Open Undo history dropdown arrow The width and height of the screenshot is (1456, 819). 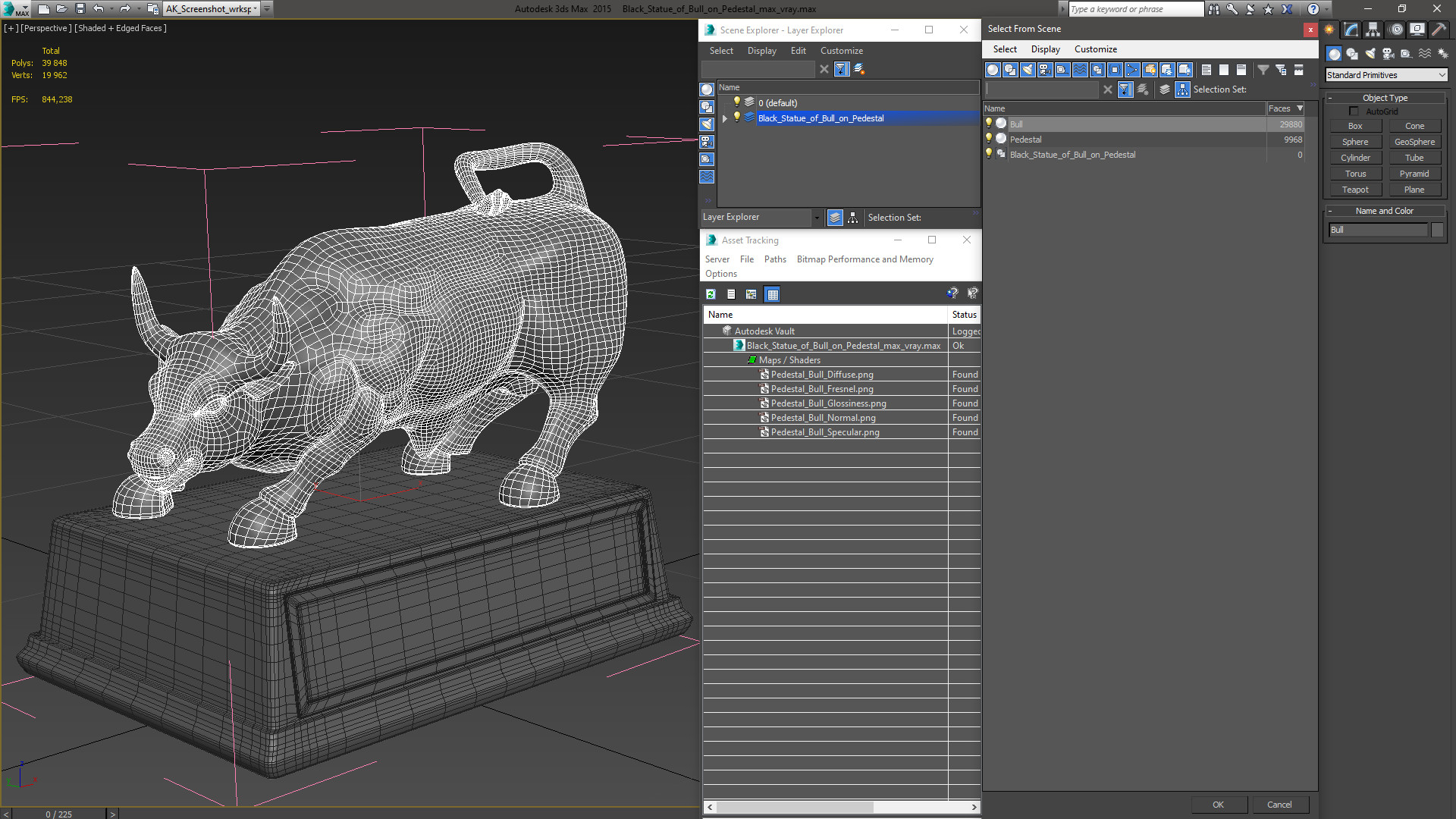coord(111,9)
